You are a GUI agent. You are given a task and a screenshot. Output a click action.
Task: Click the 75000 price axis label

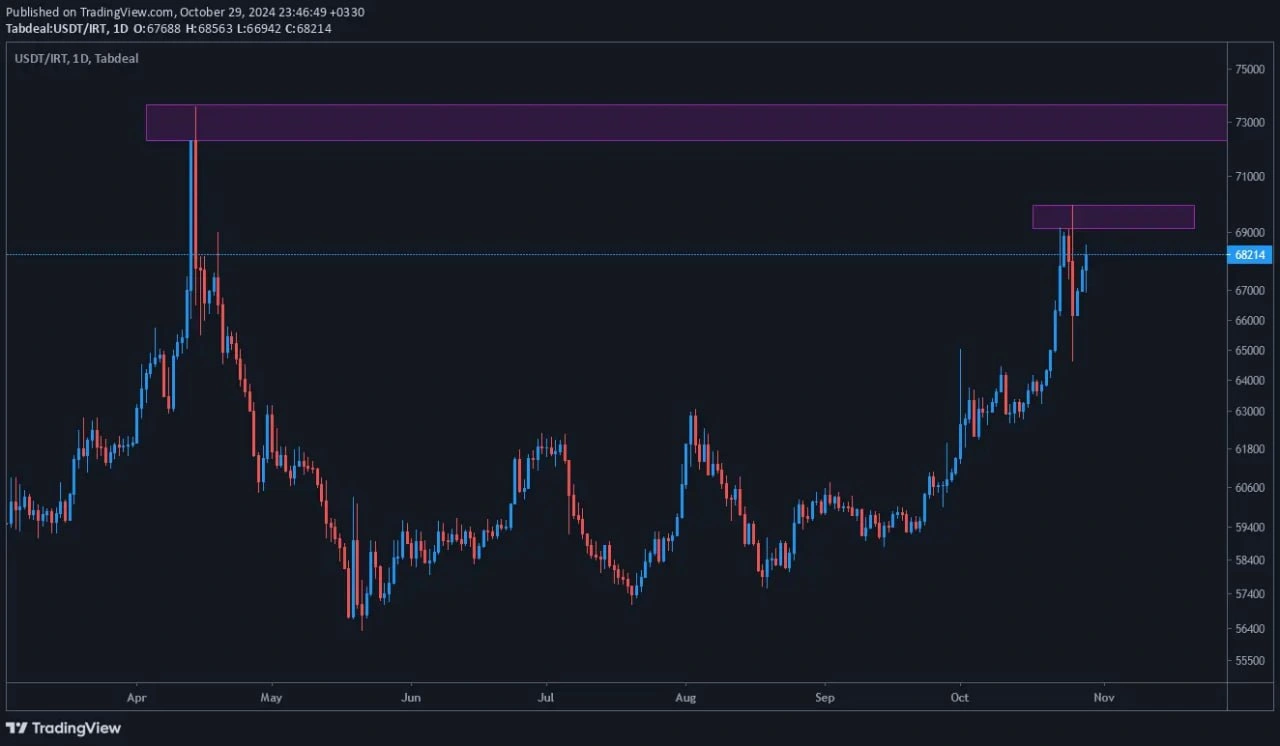pyautogui.click(x=1251, y=69)
